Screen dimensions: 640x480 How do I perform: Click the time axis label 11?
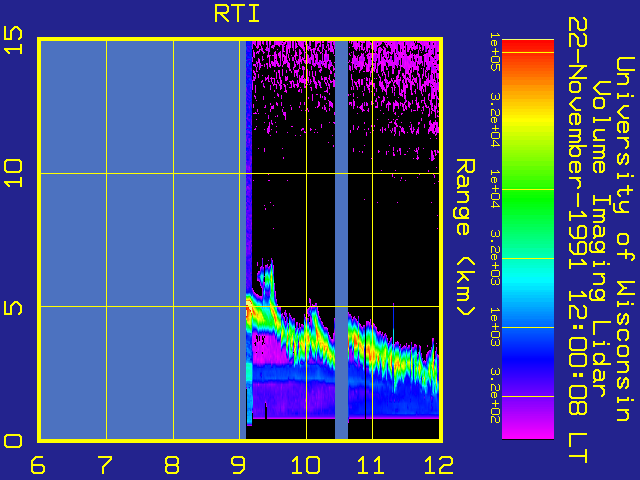tap(371, 464)
